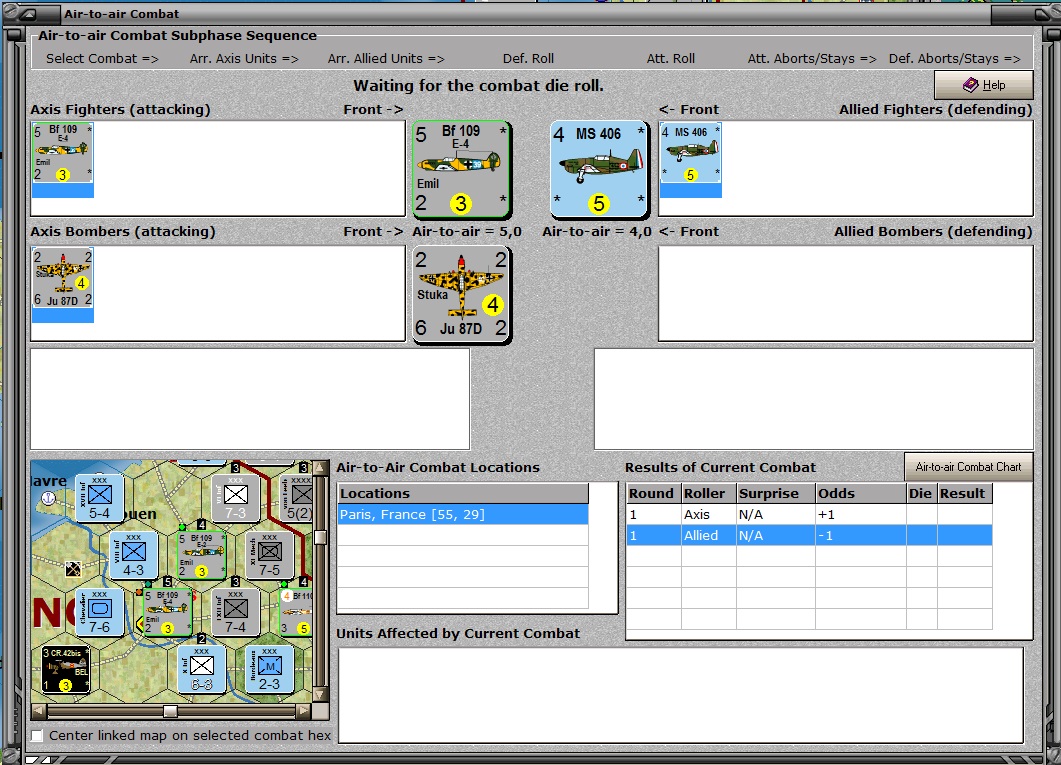Click the large Bf 109 Emil front fighter counter

[461, 169]
